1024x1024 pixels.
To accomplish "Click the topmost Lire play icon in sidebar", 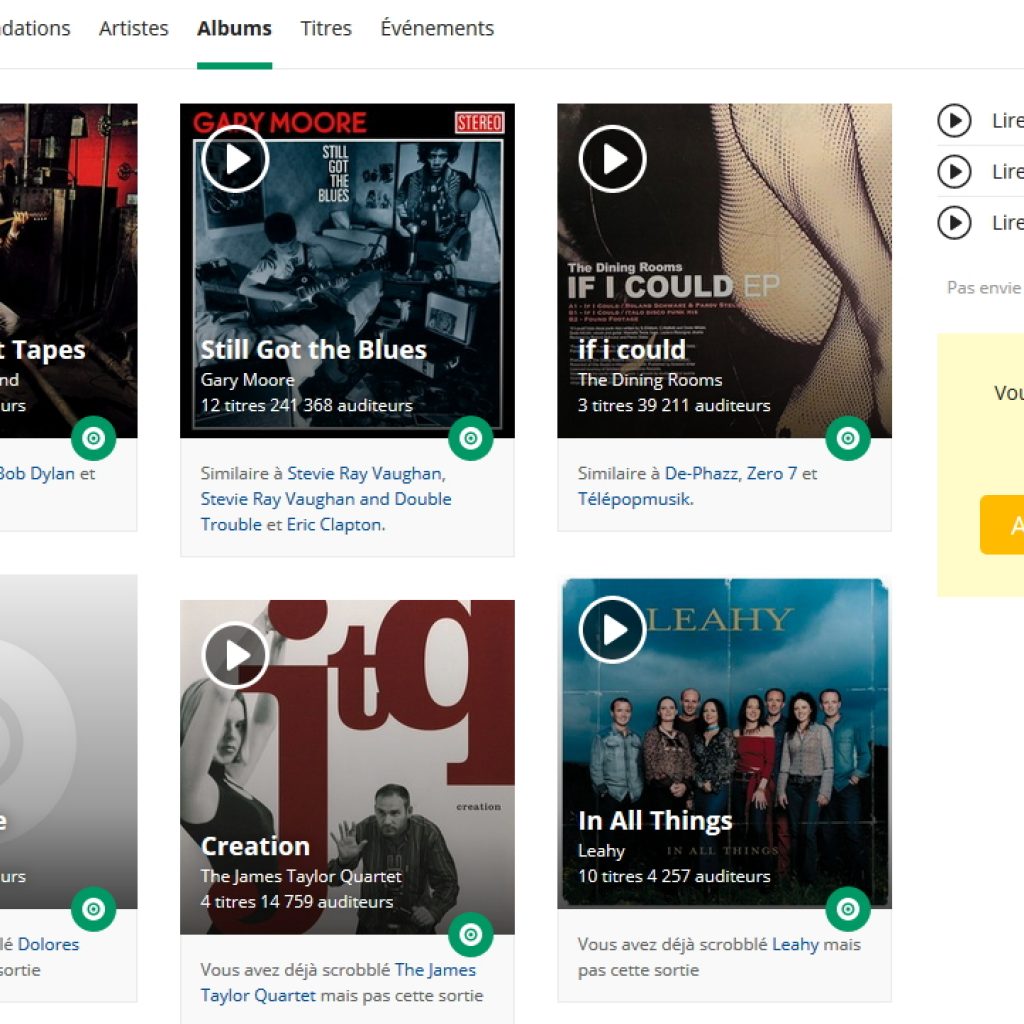I will (x=954, y=121).
